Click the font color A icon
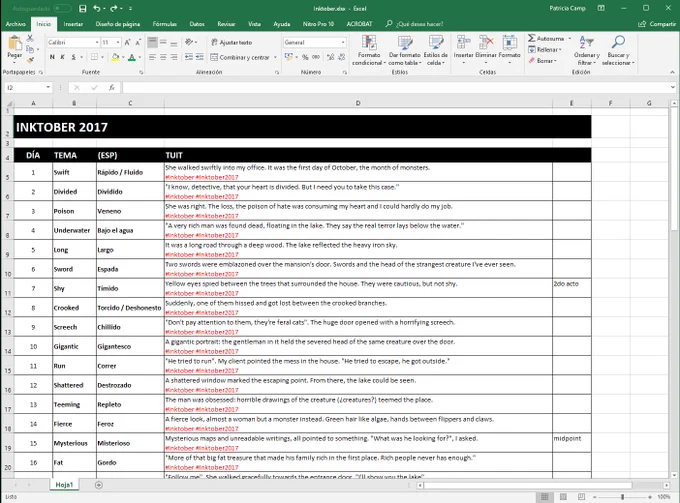Image resolution: width=680 pixels, height=503 pixels. point(132,57)
